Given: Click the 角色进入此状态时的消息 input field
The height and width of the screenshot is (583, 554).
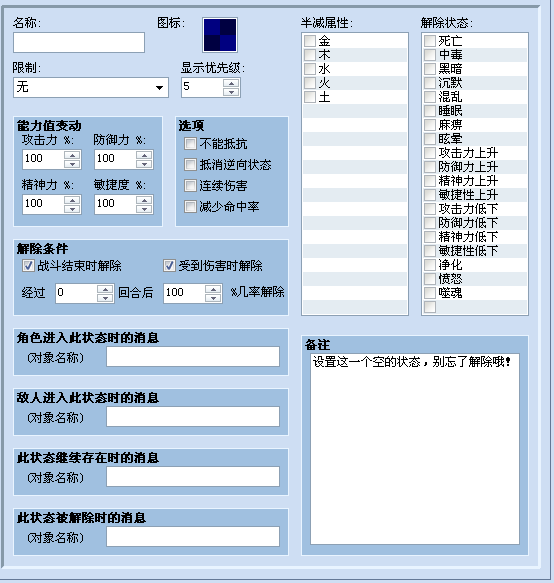Looking at the screenshot, I should coord(193,357).
